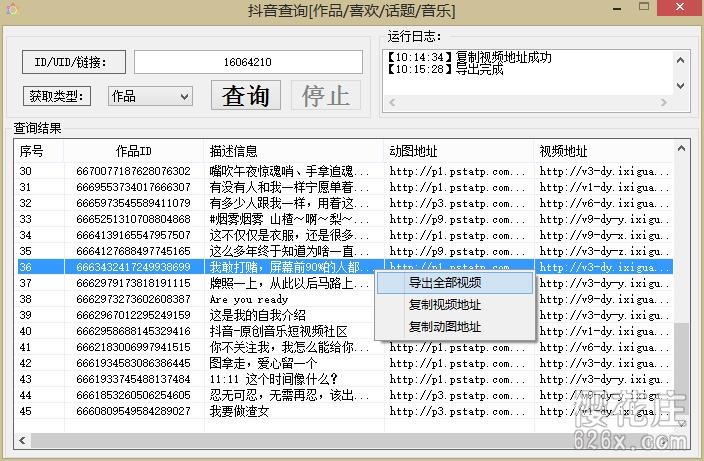Select row describing 这么多年终于知道为啥一直
Image resolution: width=704 pixels, height=461 pixels.
tap(345, 251)
